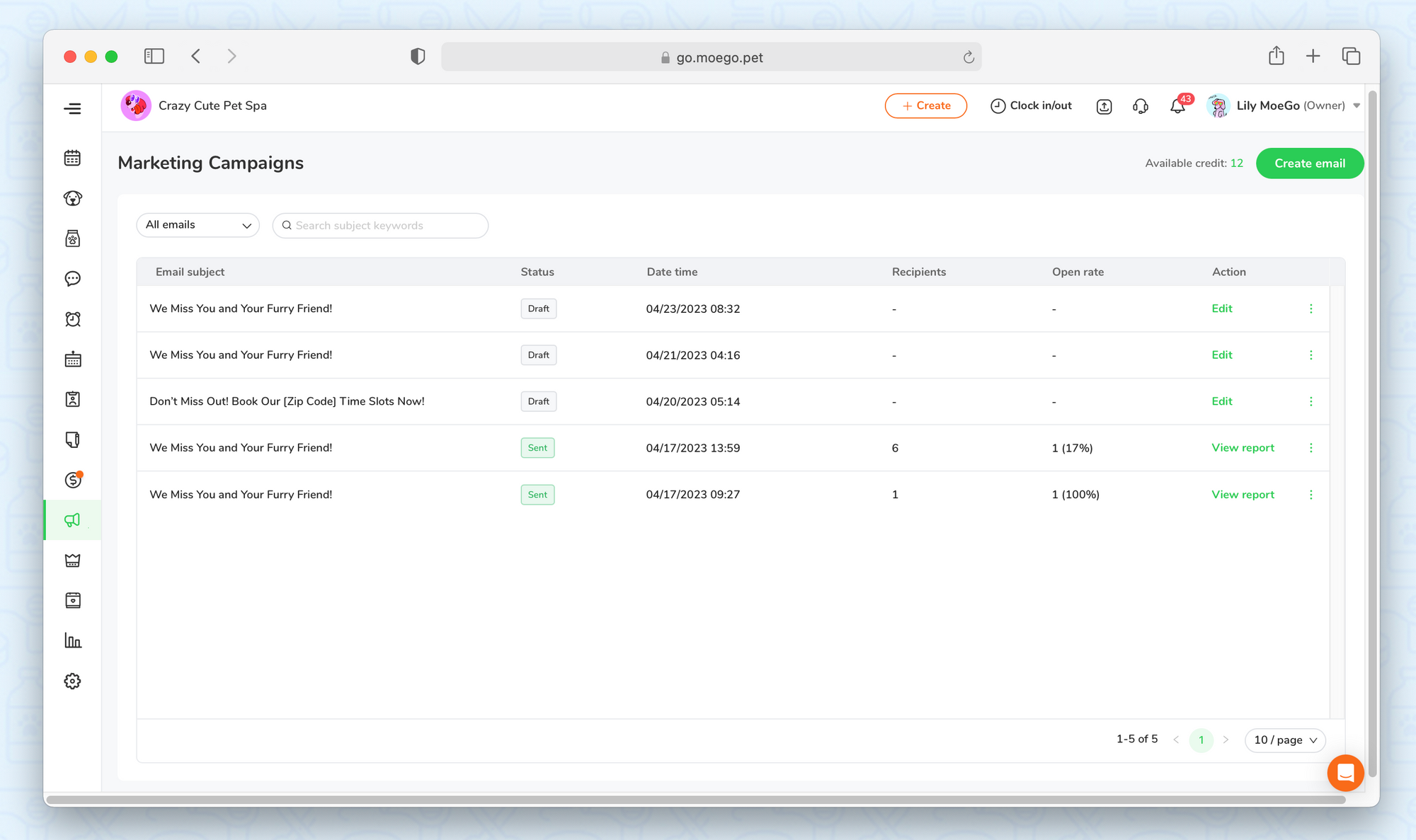Open more options for Don't Miss Out email
The height and width of the screenshot is (840, 1416).
tap(1311, 401)
